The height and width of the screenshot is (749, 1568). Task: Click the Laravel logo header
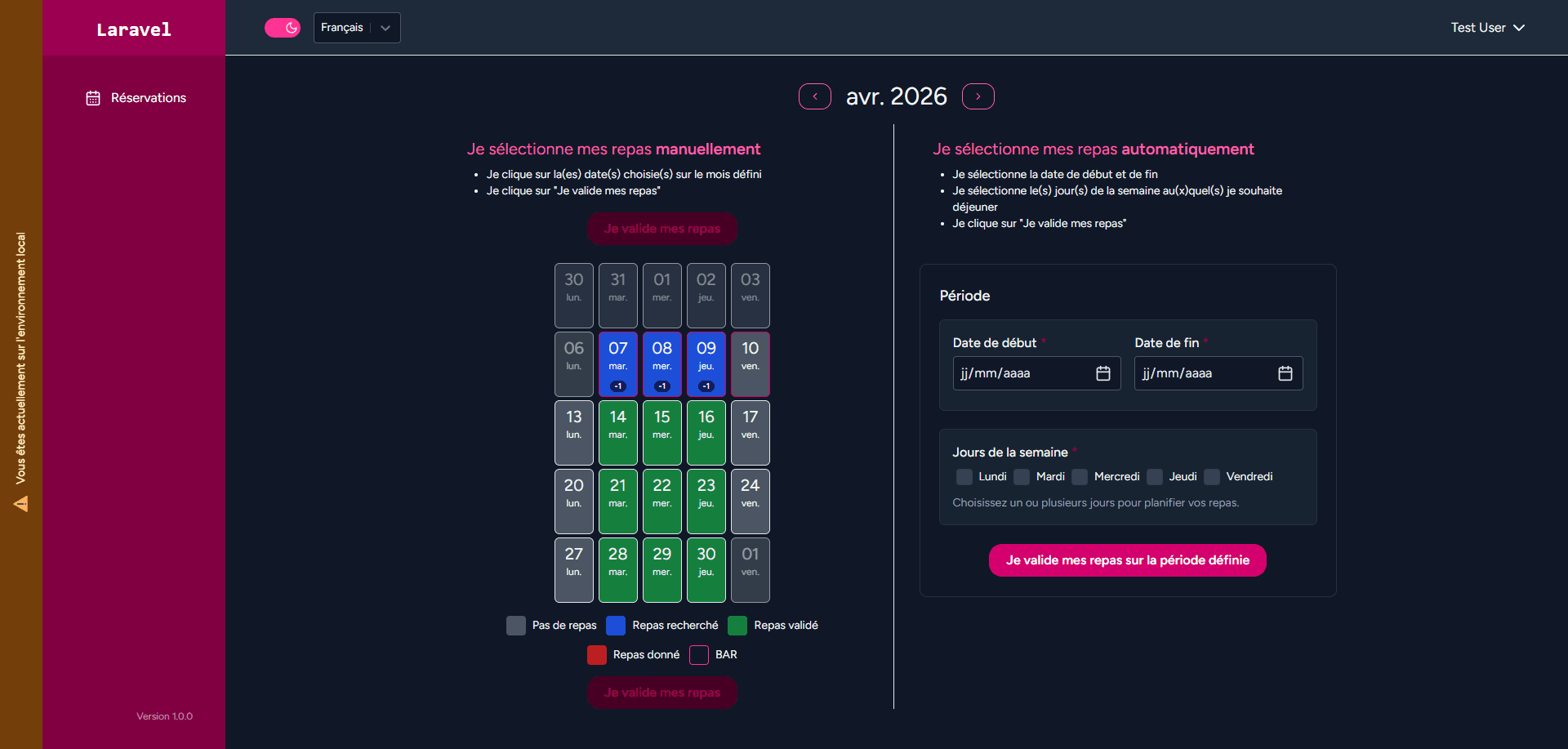point(134,29)
